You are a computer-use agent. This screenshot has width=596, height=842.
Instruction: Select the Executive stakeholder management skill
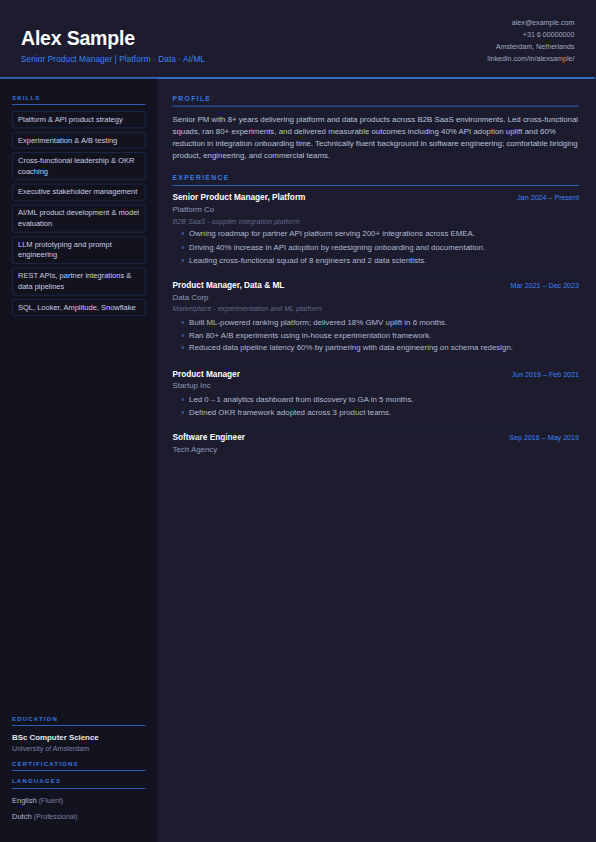[x=78, y=192]
